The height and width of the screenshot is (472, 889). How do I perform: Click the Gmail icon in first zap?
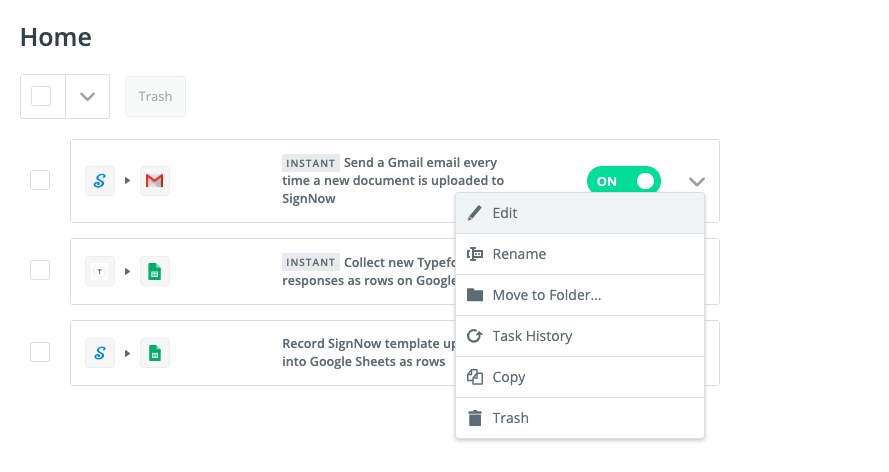pos(154,181)
